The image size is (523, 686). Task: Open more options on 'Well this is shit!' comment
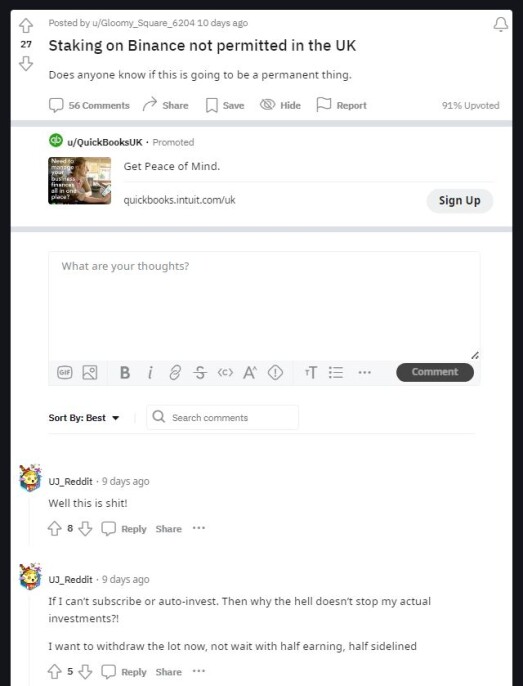199,528
